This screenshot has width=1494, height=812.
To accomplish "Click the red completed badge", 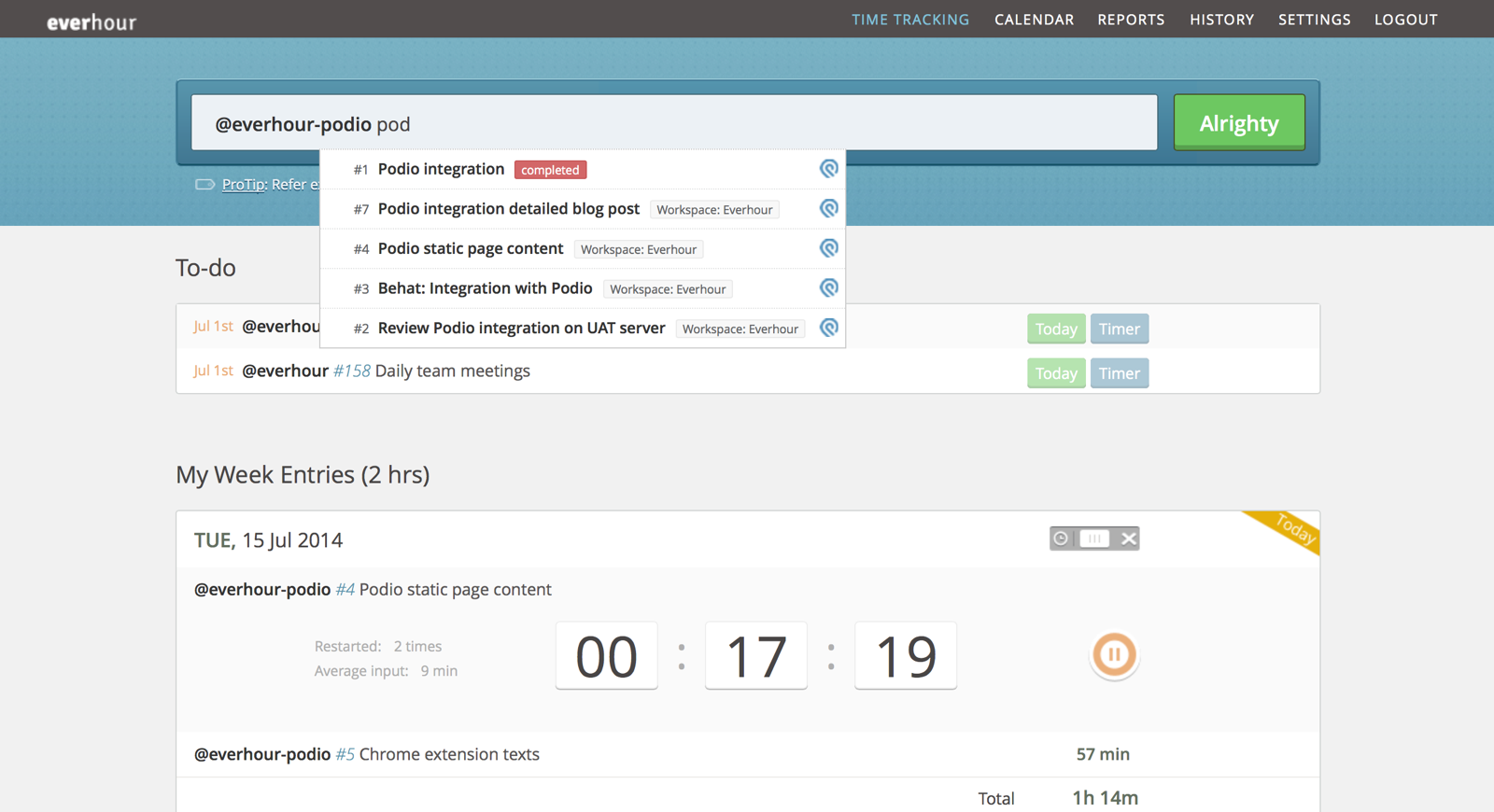I will click(x=550, y=170).
